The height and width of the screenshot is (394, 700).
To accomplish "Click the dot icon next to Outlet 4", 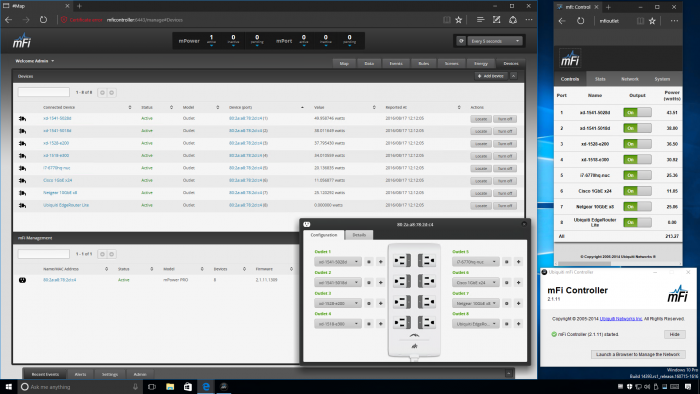I will click(369, 324).
